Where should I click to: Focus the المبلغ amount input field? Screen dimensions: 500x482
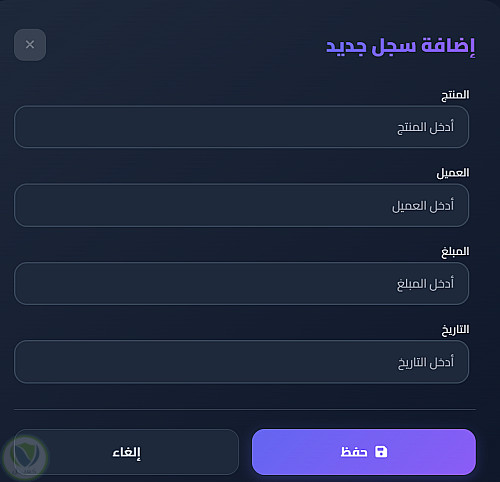(x=241, y=283)
